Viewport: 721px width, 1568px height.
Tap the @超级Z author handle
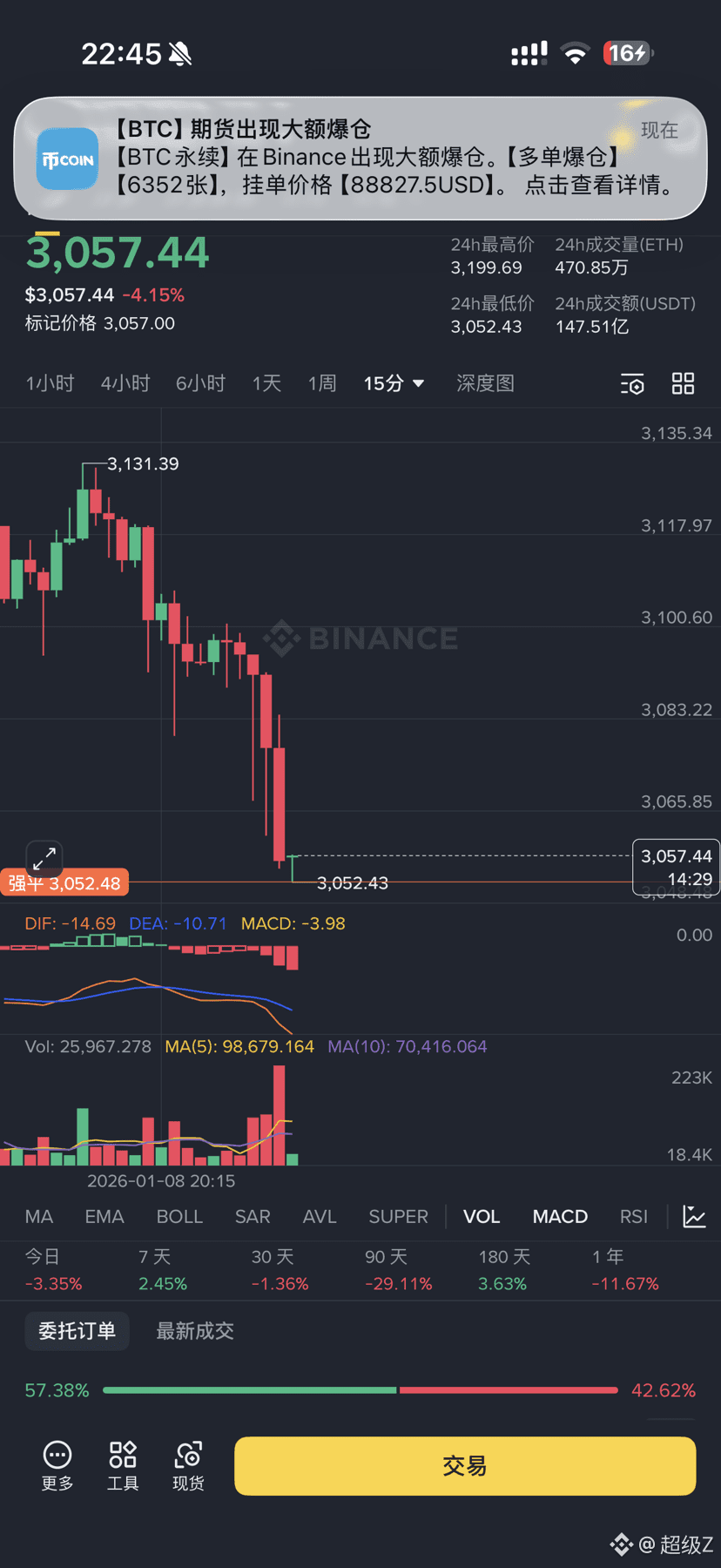(676, 1544)
